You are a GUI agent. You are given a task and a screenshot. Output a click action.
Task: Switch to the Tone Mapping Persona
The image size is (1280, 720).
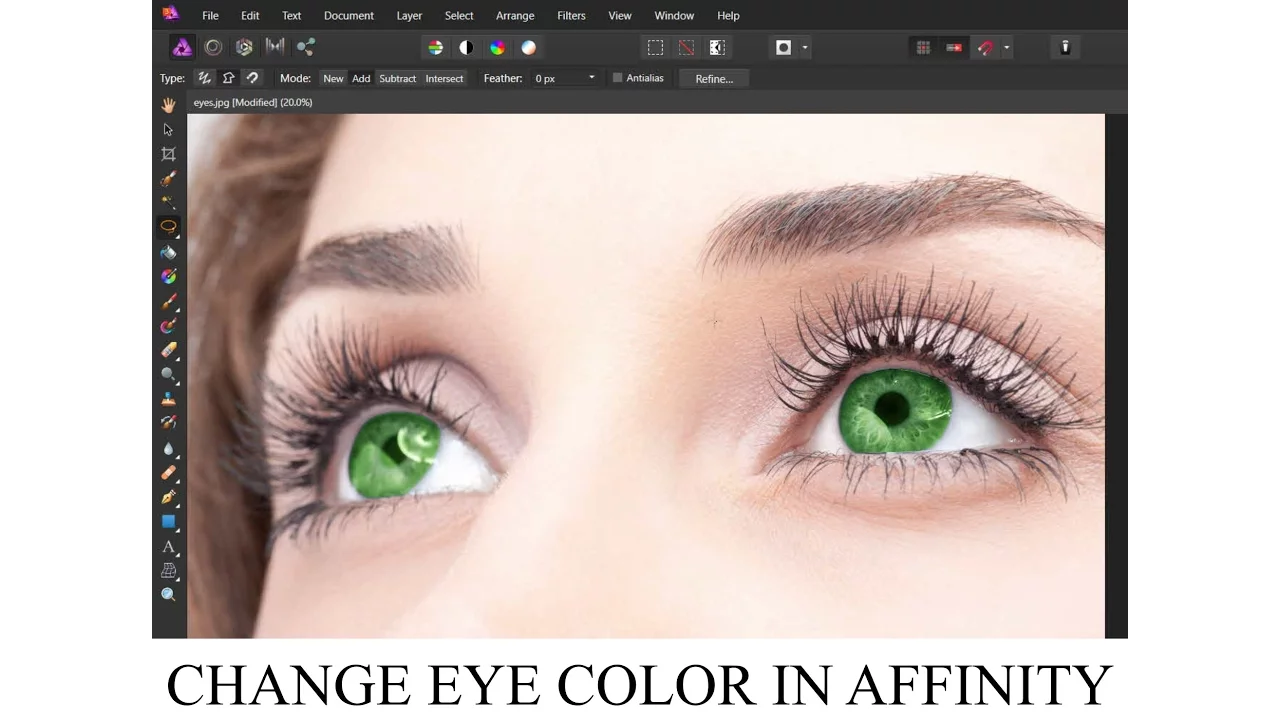pos(275,47)
